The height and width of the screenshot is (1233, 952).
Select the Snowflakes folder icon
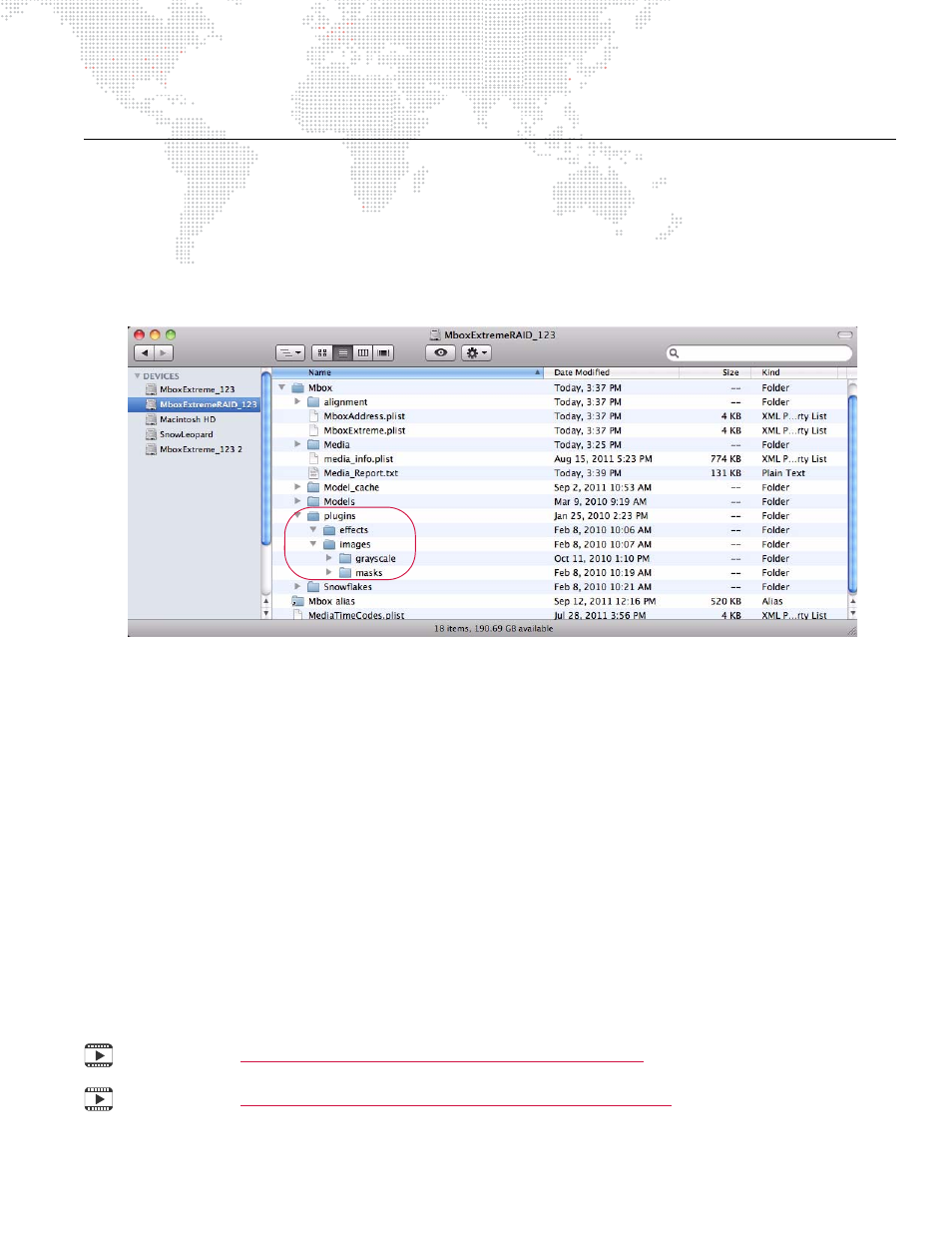(313, 587)
